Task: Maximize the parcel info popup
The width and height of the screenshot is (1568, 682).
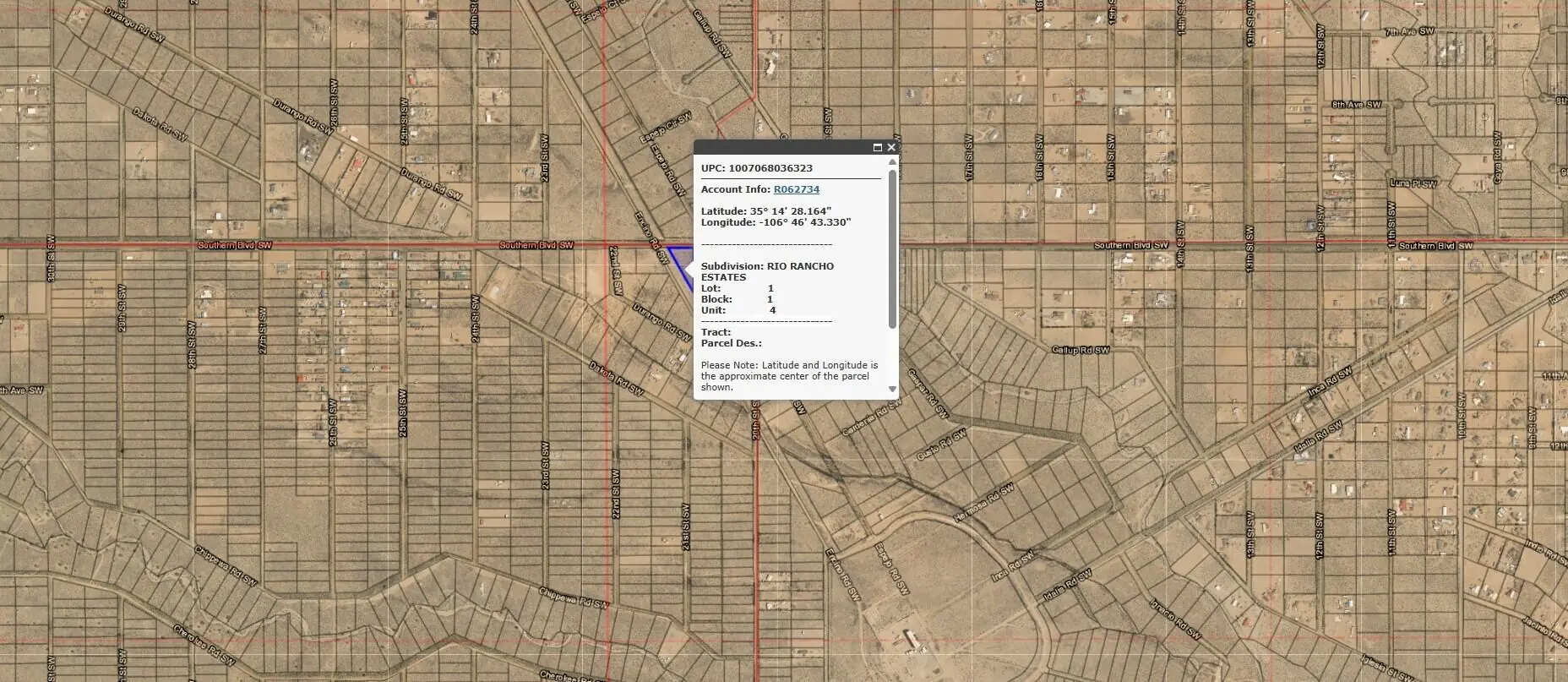Action: pos(877,147)
